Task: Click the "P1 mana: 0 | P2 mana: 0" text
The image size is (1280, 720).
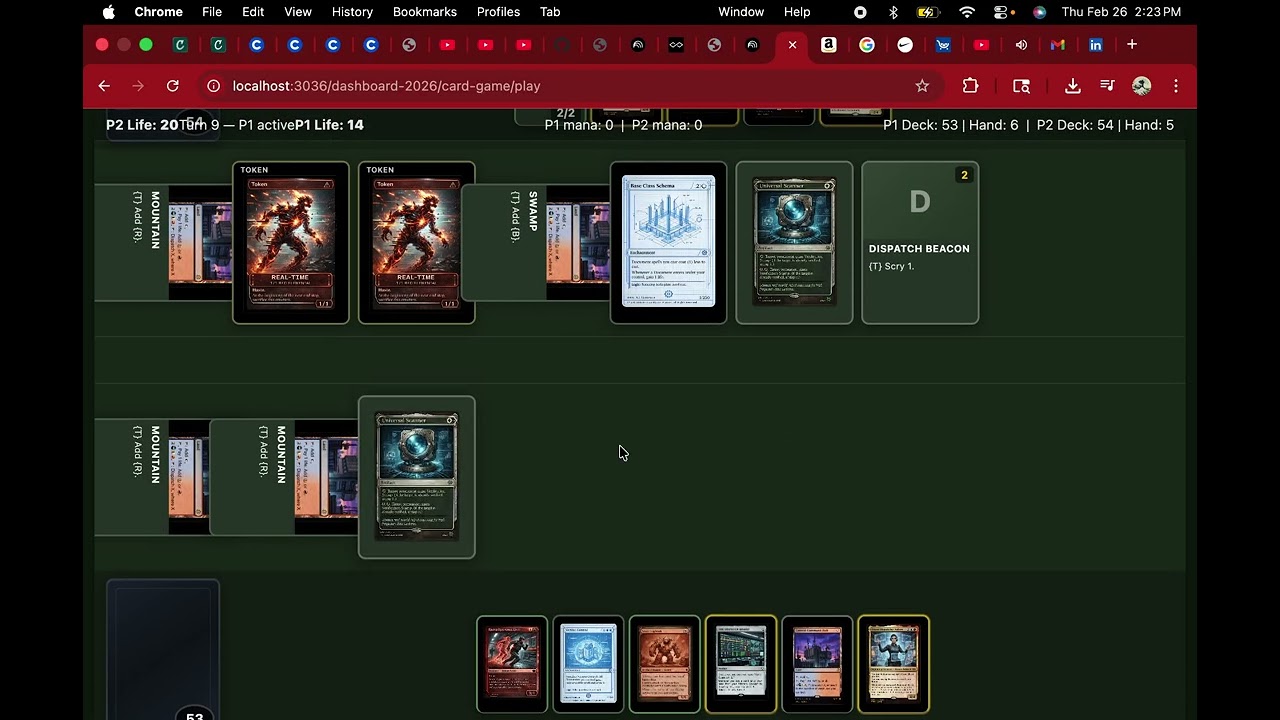Action: pos(623,125)
